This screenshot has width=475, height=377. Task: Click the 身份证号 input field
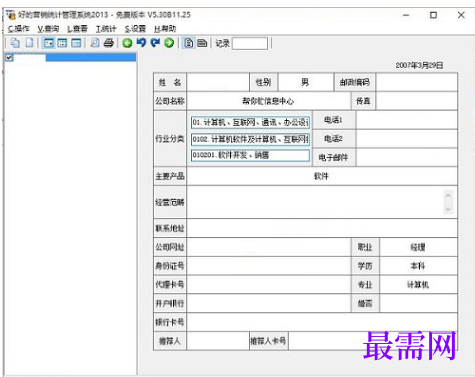(x=269, y=266)
